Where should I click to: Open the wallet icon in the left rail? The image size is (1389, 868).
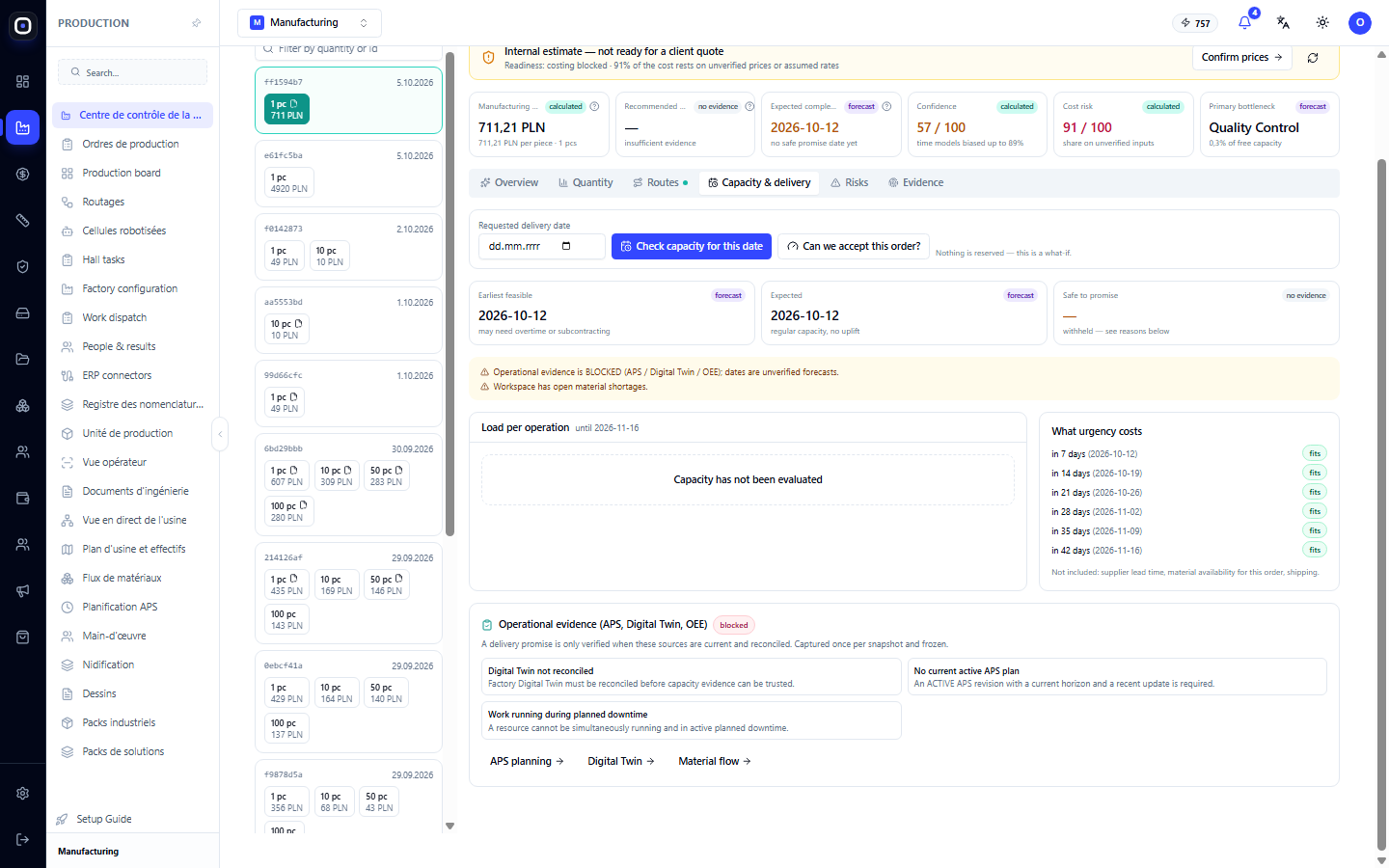click(x=22, y=499)
